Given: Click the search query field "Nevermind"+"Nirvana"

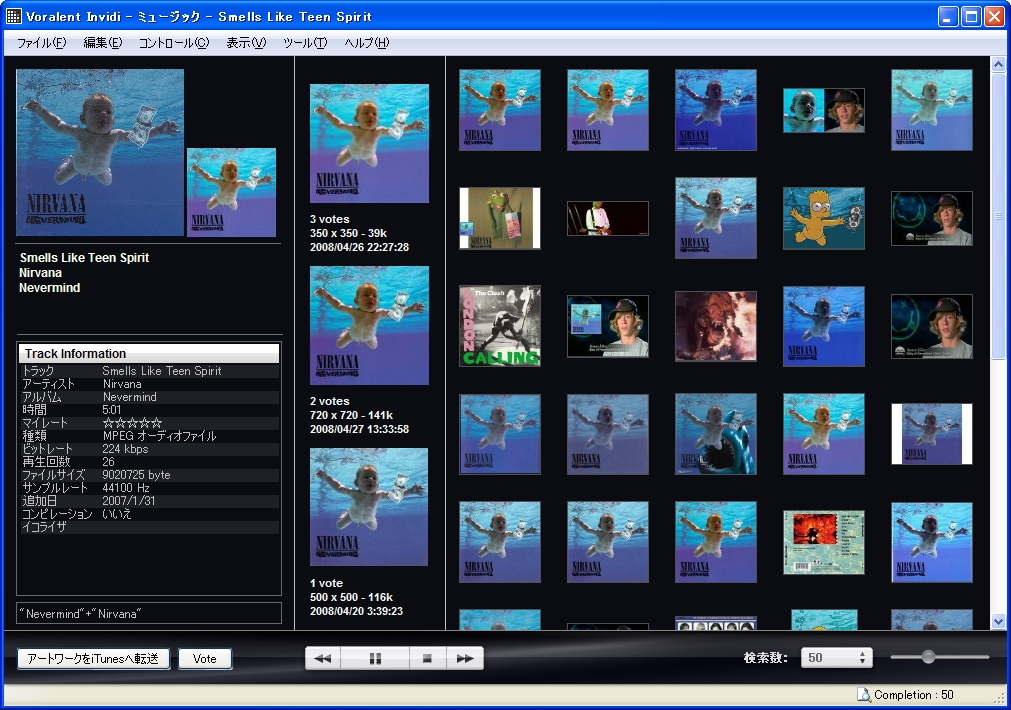Looking at the screenshot, I should (x=149, y=613).
